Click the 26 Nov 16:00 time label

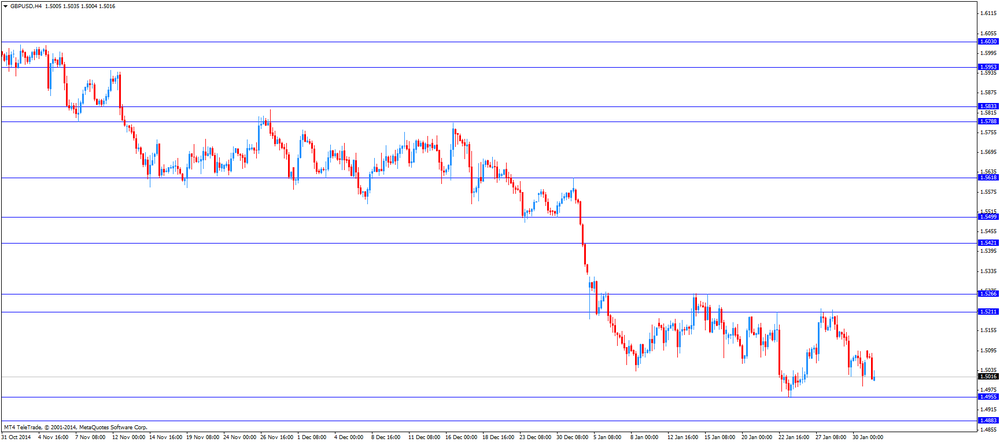[x=278, y=438]
